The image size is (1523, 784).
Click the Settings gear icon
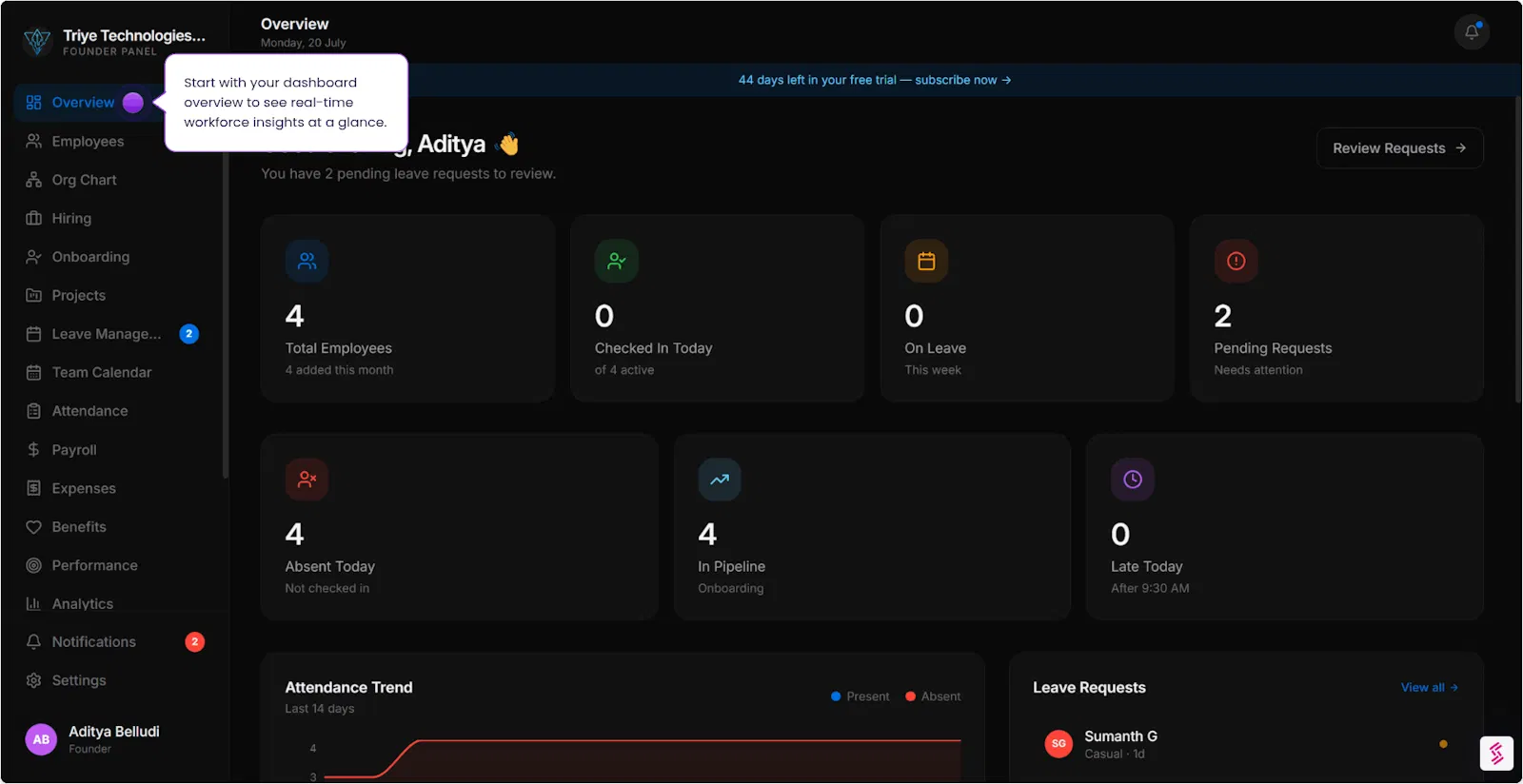34,680
